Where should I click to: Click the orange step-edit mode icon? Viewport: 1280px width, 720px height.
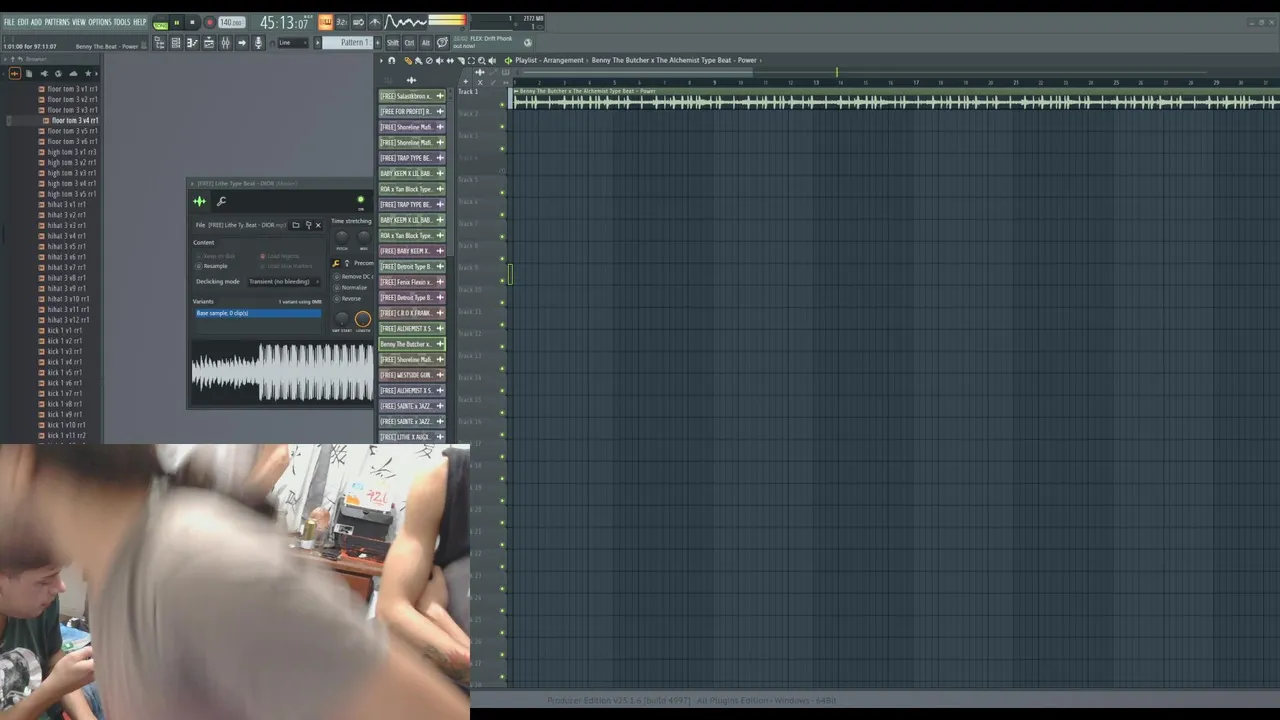pos(325,22)
